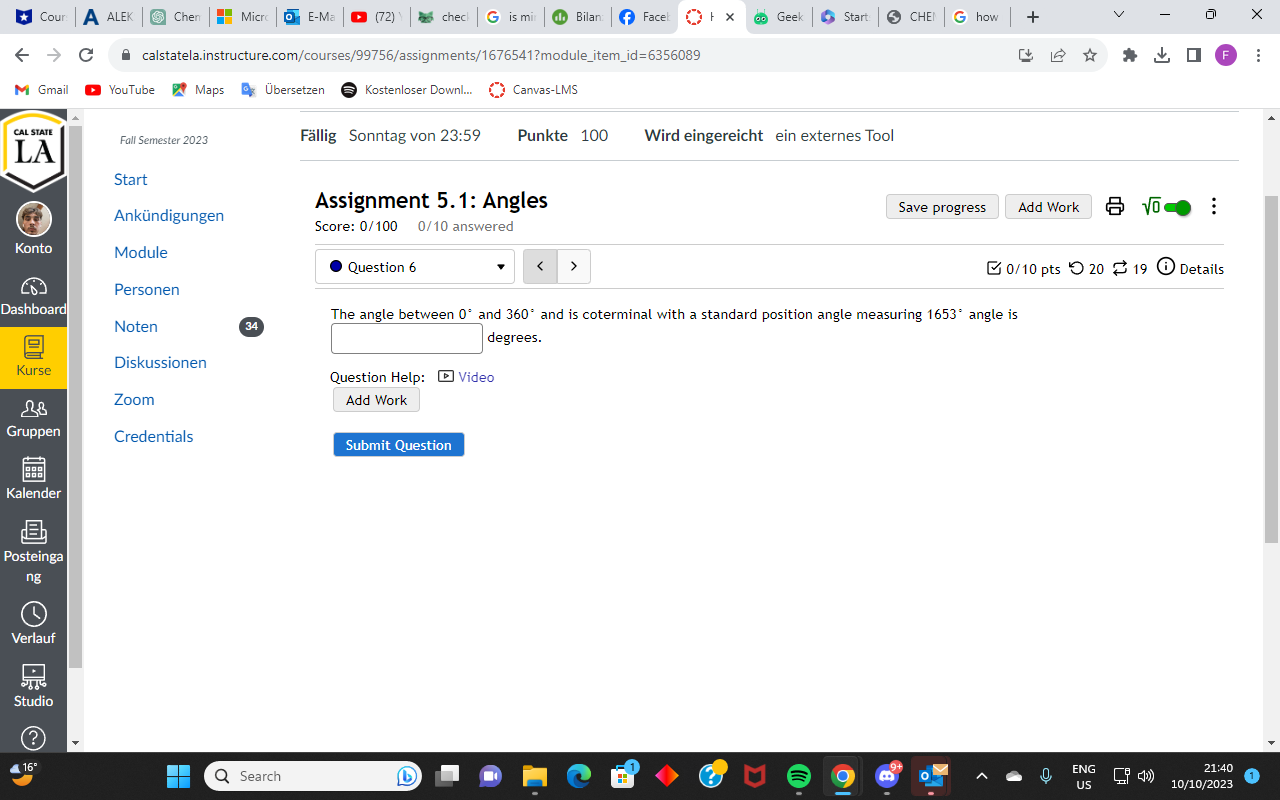Click Add Work beside Save progress
Screen dimensions: 1280x800
(x=1048, y=207)
